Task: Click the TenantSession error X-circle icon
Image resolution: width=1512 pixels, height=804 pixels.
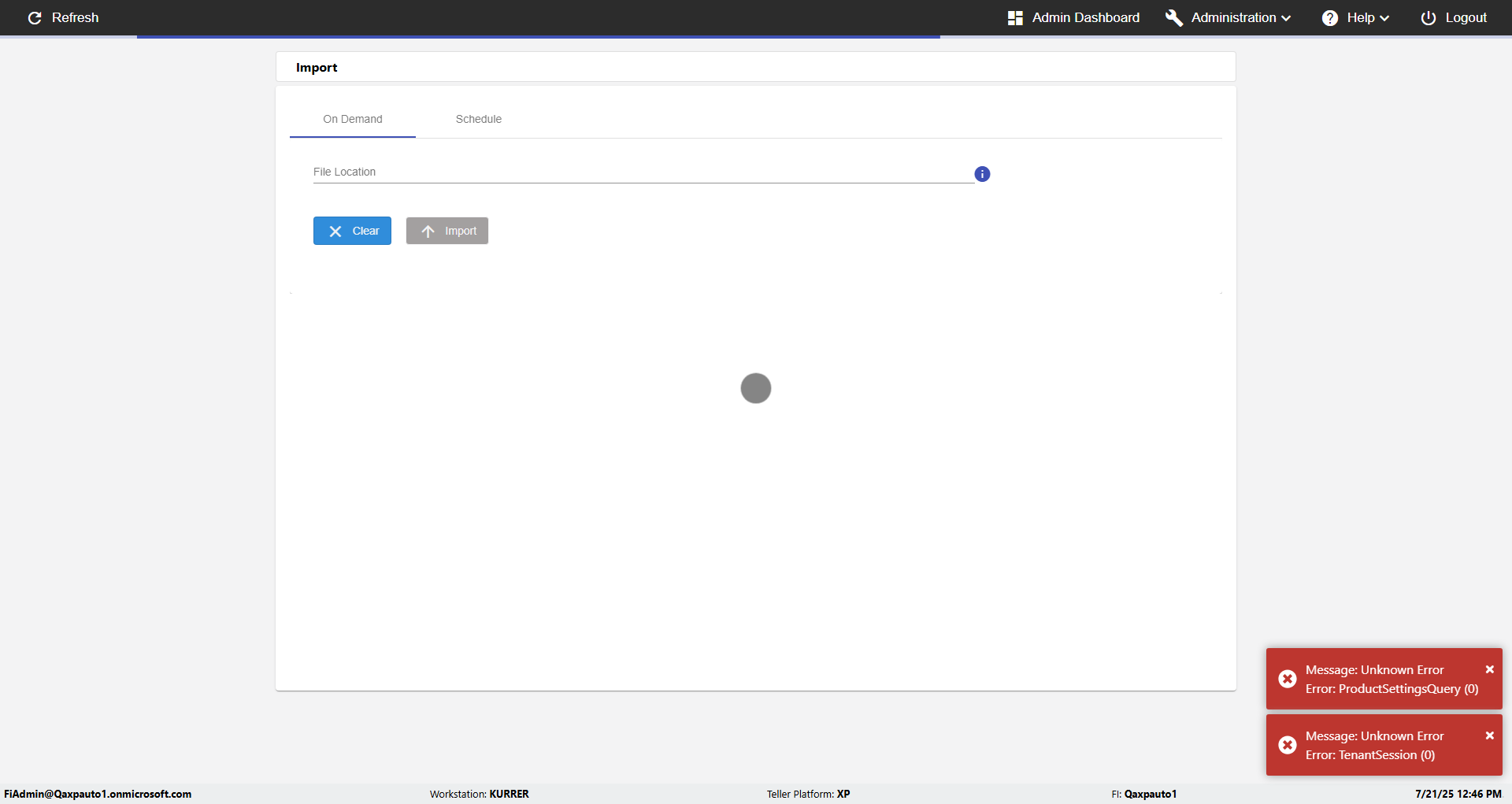Action: tap(1288, 745)
